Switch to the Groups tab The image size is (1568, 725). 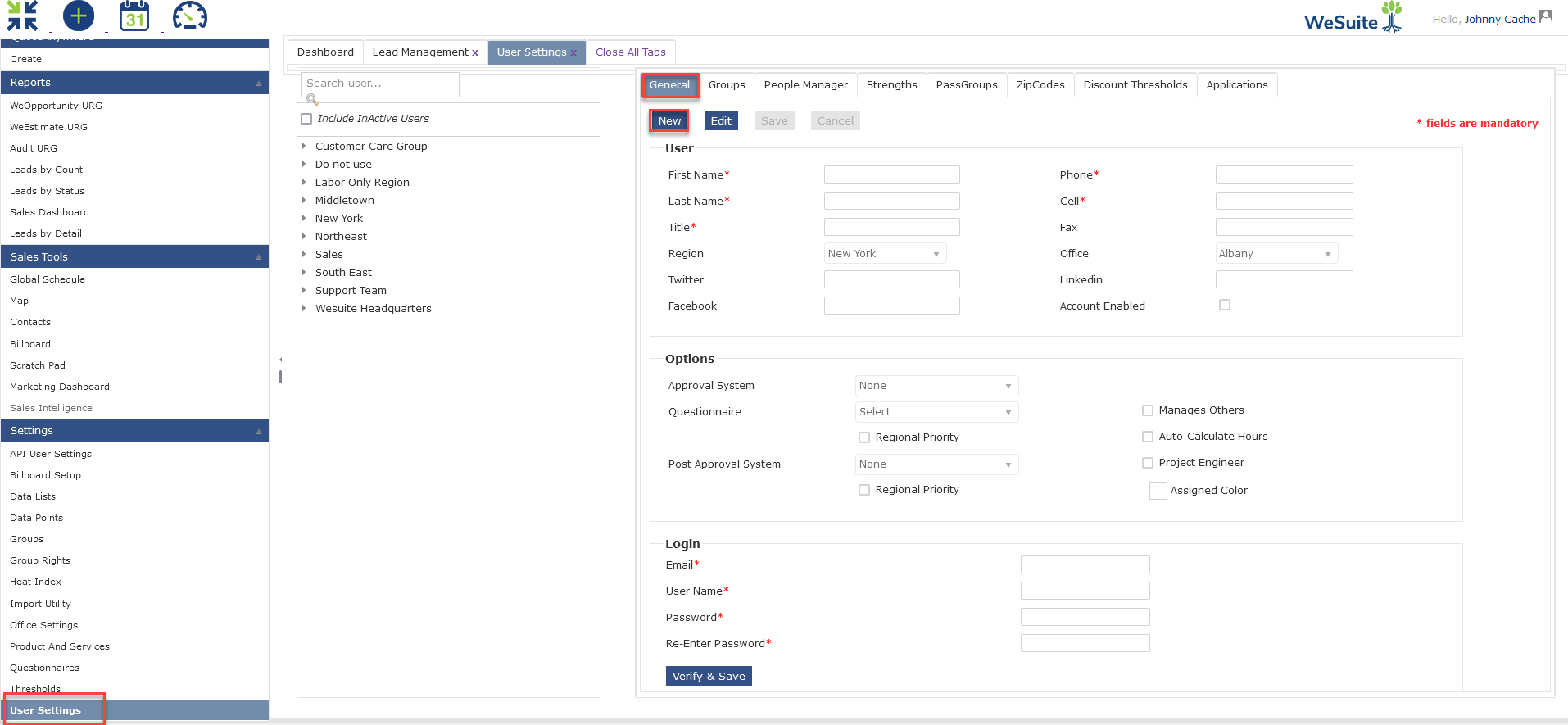pos(727,85)
